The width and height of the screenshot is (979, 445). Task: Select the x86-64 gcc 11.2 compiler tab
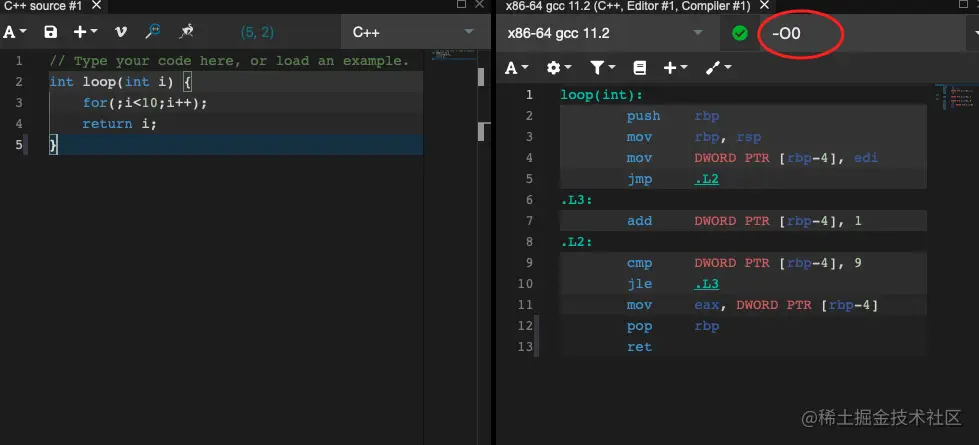(627, 6)
